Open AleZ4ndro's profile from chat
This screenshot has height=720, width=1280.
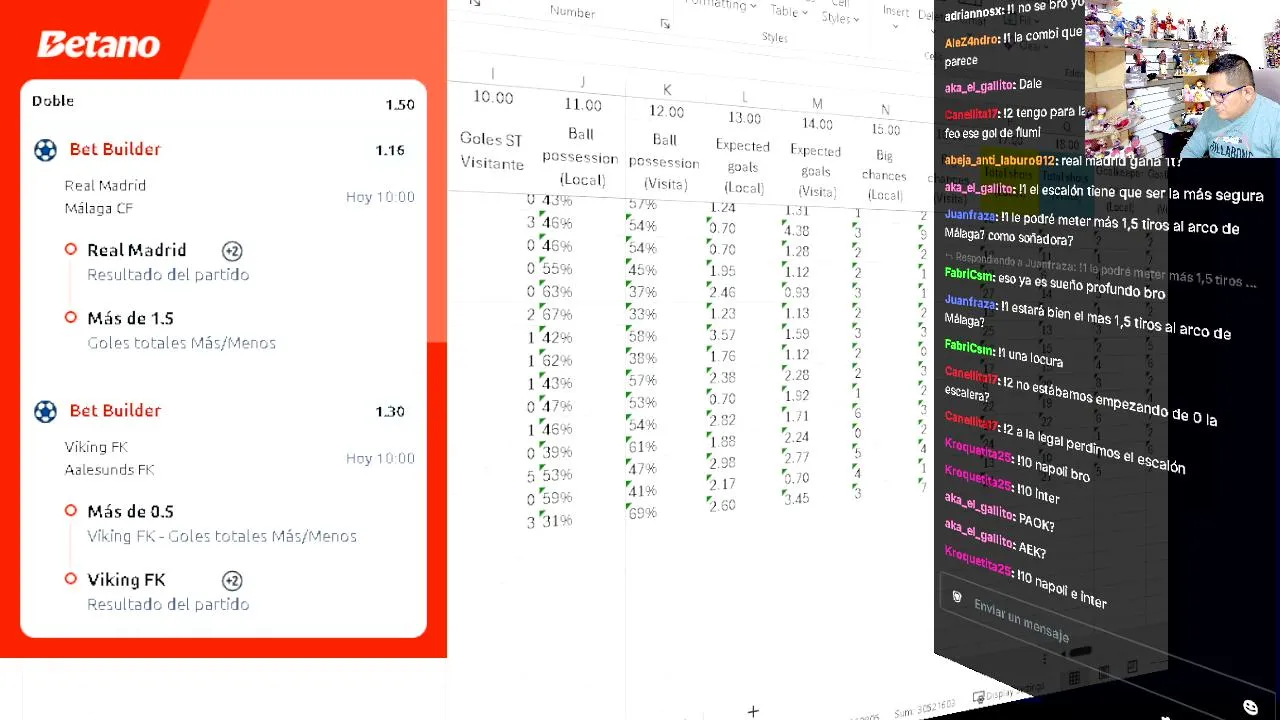click(x=971, y=41)
